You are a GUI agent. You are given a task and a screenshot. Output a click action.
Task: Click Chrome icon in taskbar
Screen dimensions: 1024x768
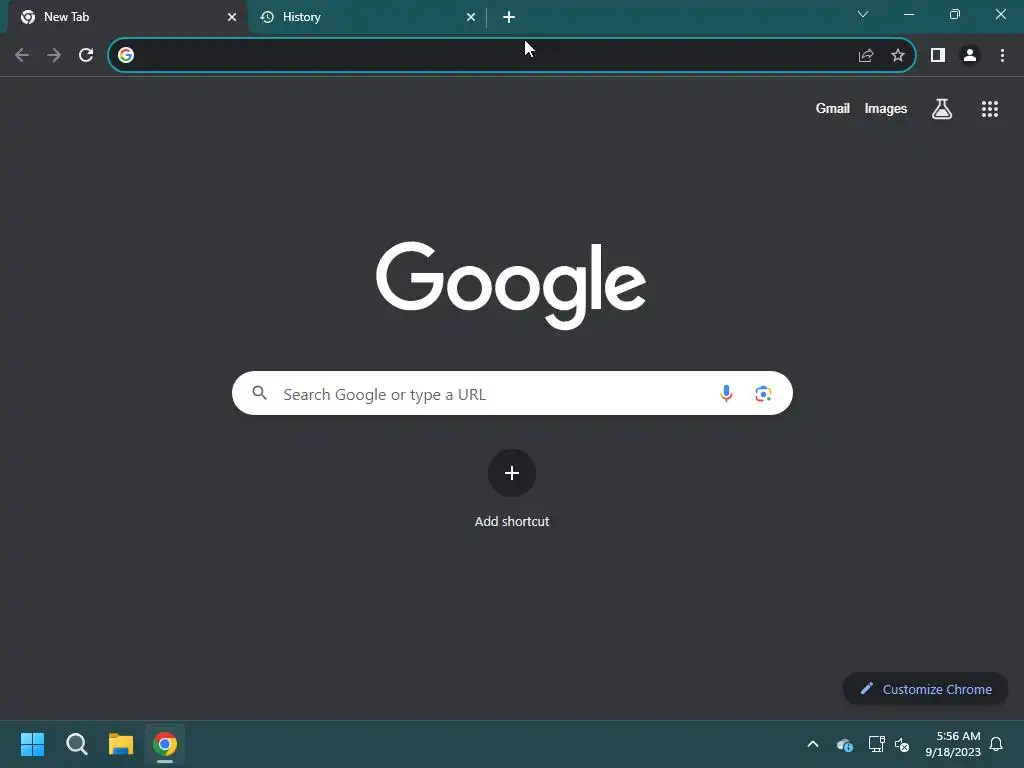pos(165,744)
